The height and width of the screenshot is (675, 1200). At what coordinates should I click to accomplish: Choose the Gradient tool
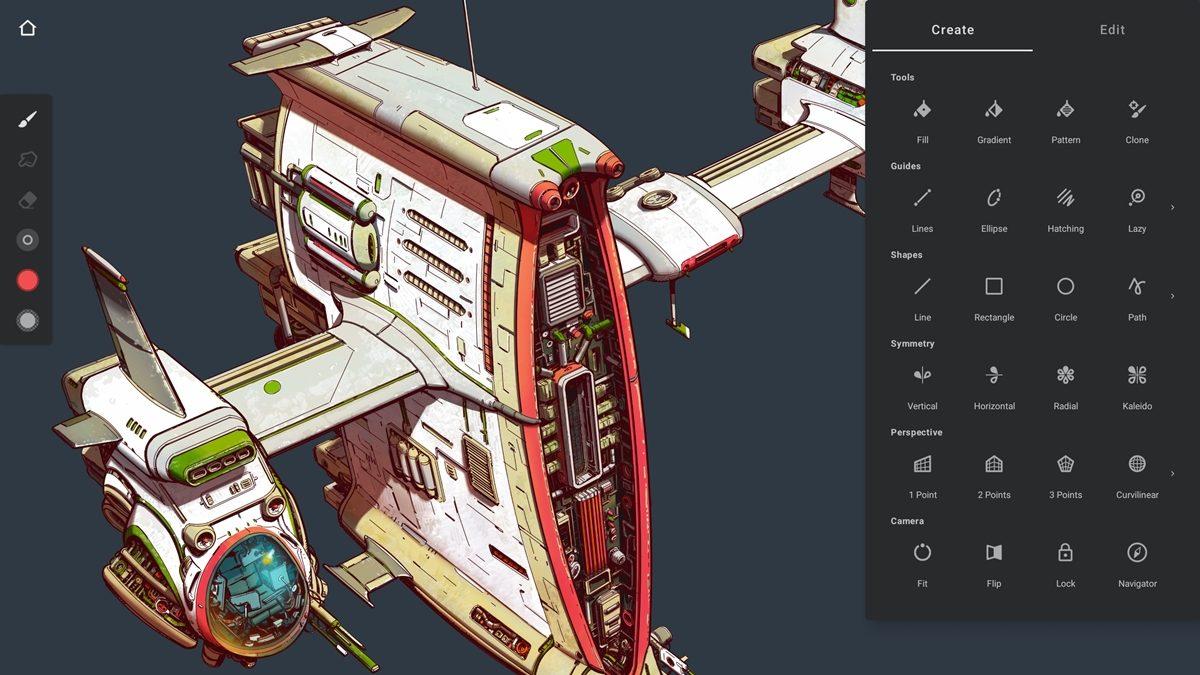click(x=994, y=110)
